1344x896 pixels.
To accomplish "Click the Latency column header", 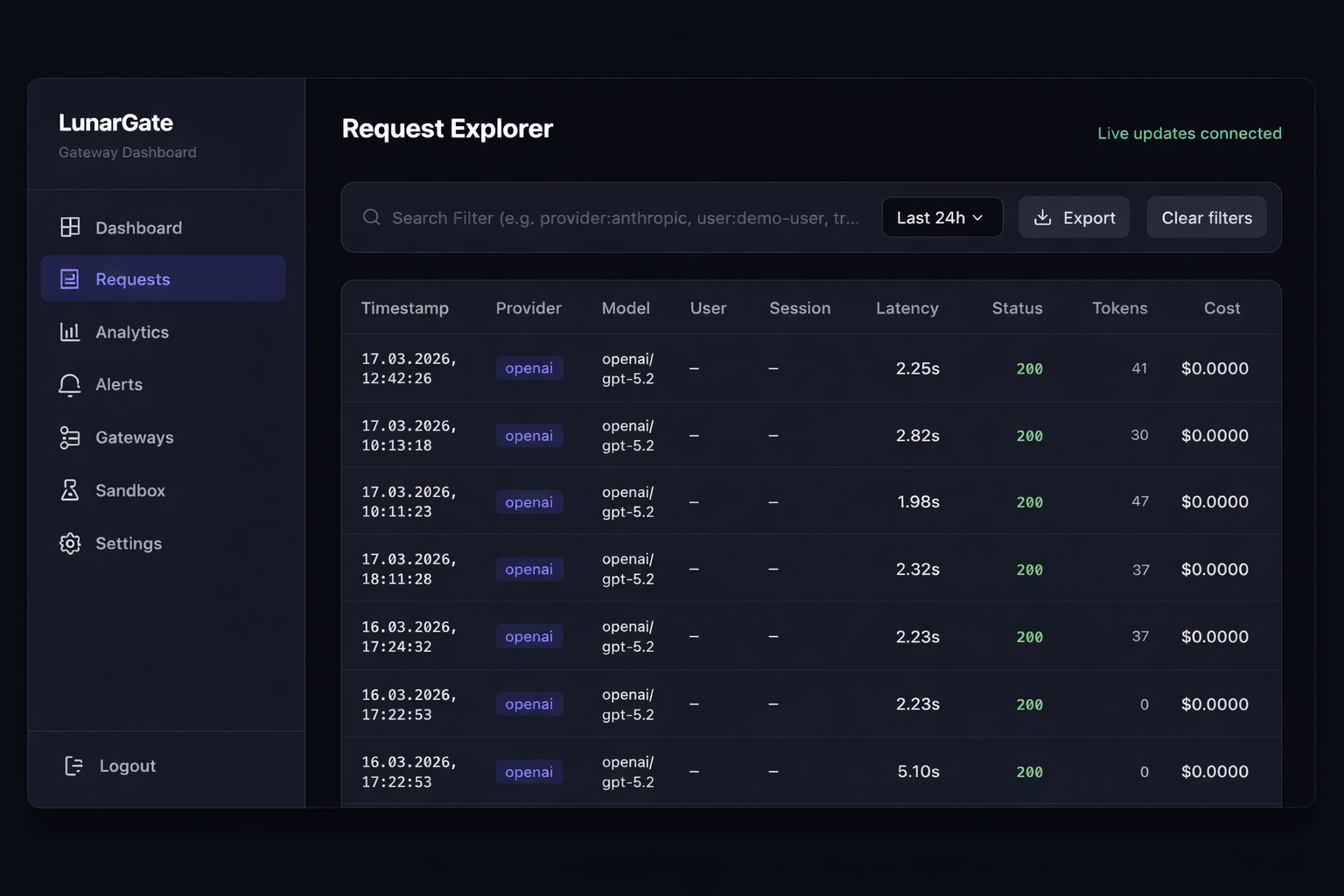I will [x=907, y=308].
